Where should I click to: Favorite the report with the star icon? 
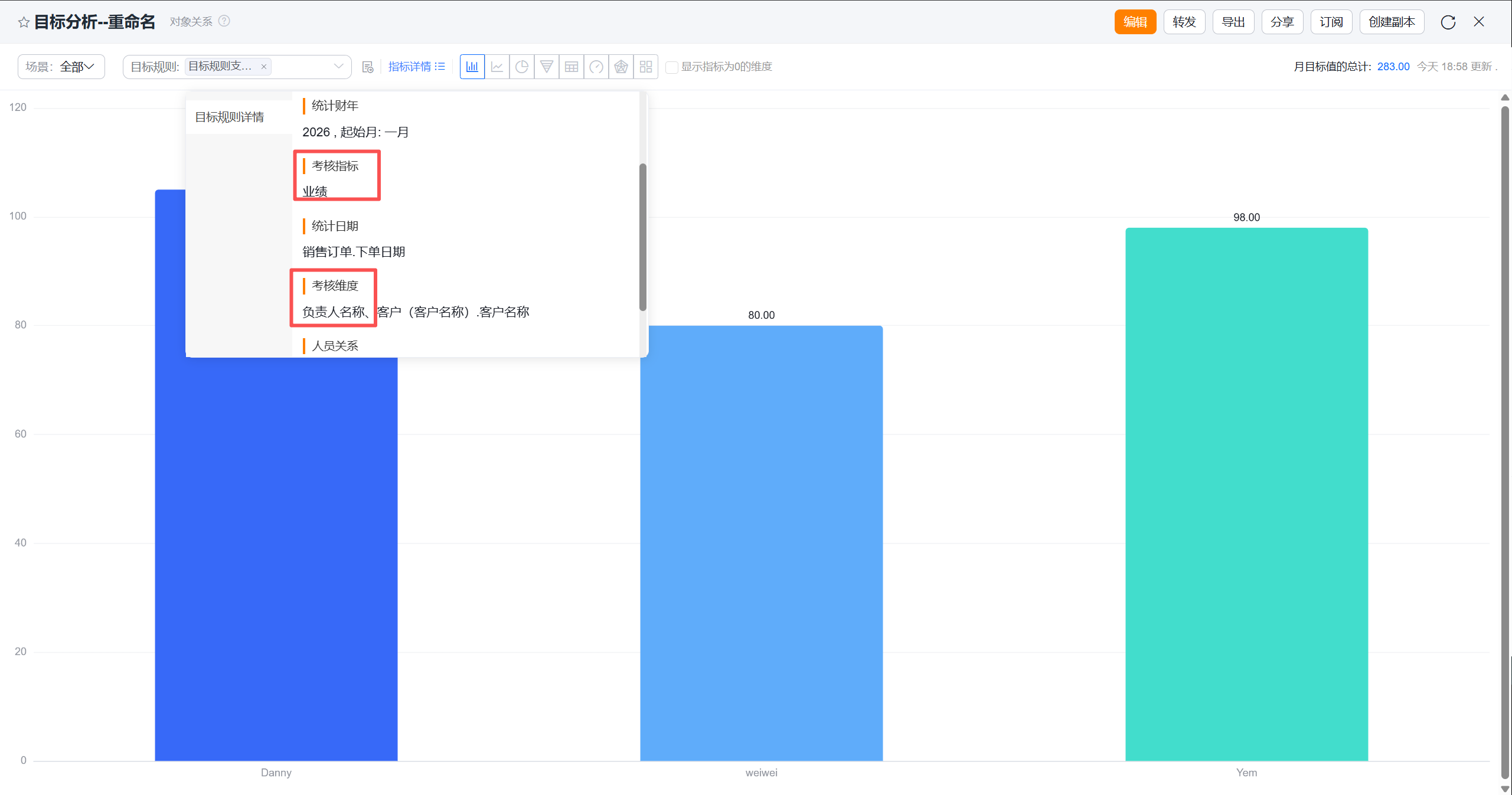tap(24, 22)
